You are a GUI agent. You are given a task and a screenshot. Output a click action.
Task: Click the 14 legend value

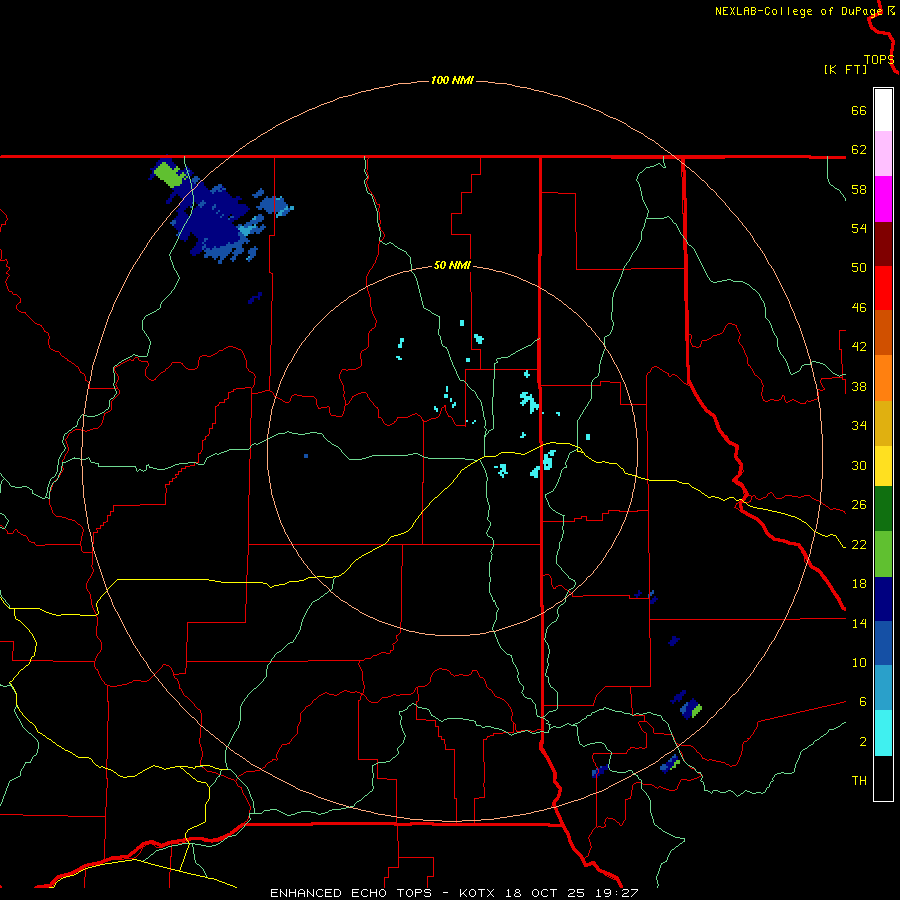(859, 623)
